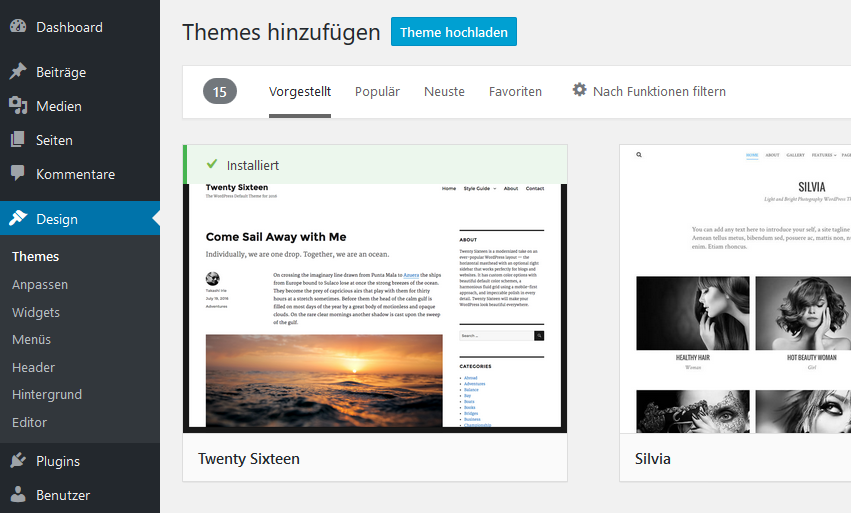Open the Anpassen submenu entry
The image size is (851, 513).
40,284
